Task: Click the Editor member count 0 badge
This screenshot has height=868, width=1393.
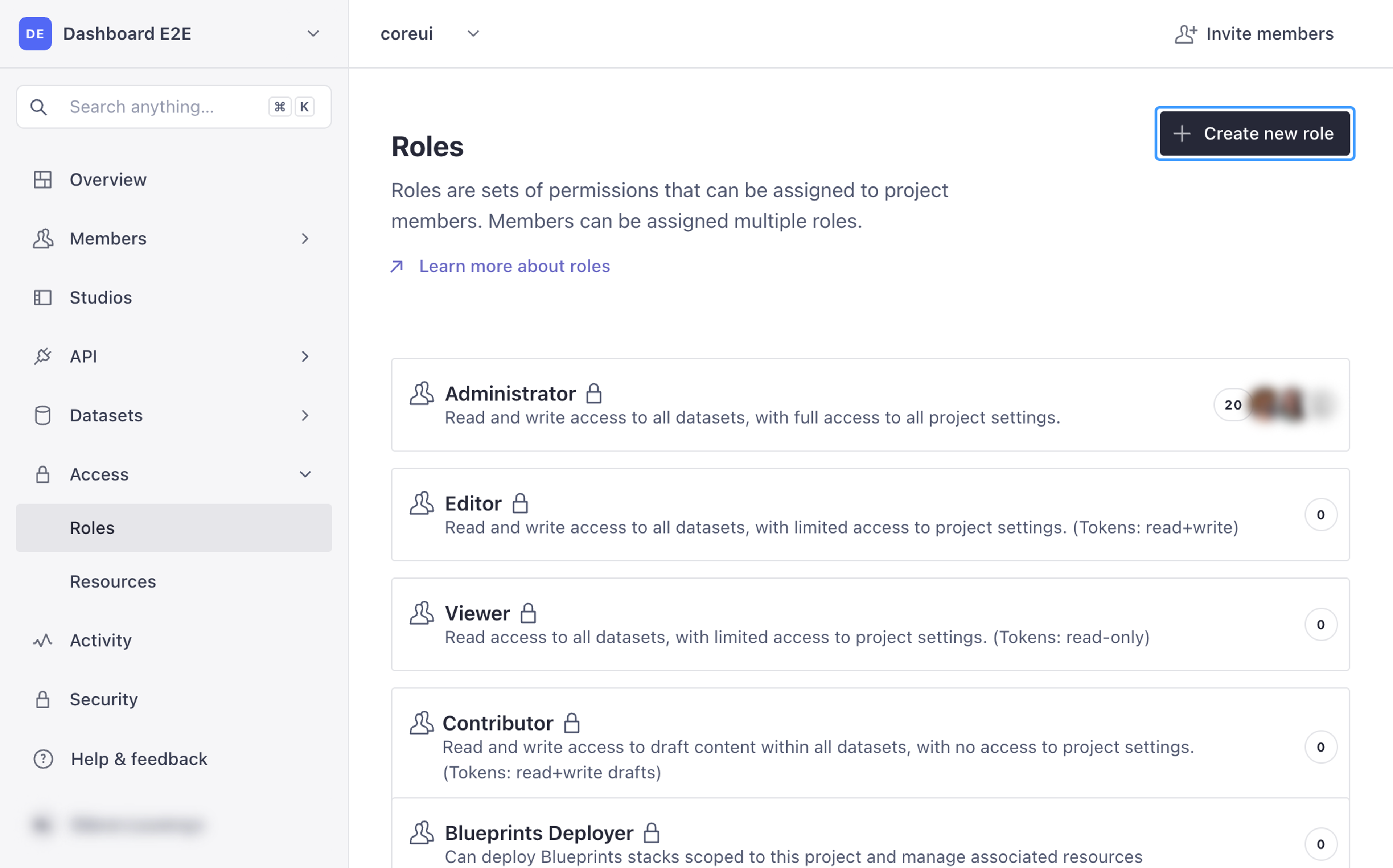Action: pos(1321,515)
